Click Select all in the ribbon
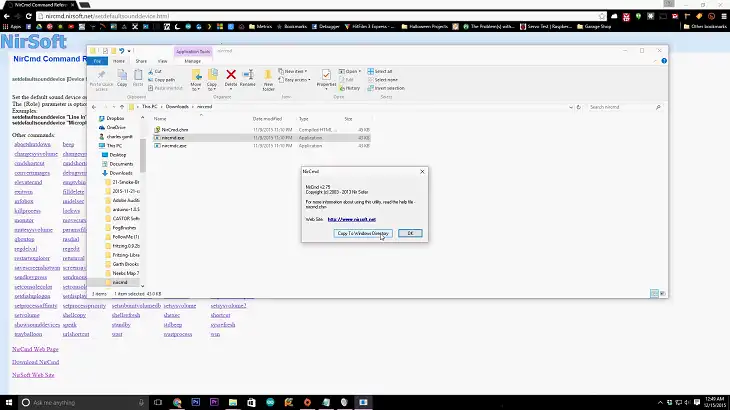 click(x=380, y=72)
